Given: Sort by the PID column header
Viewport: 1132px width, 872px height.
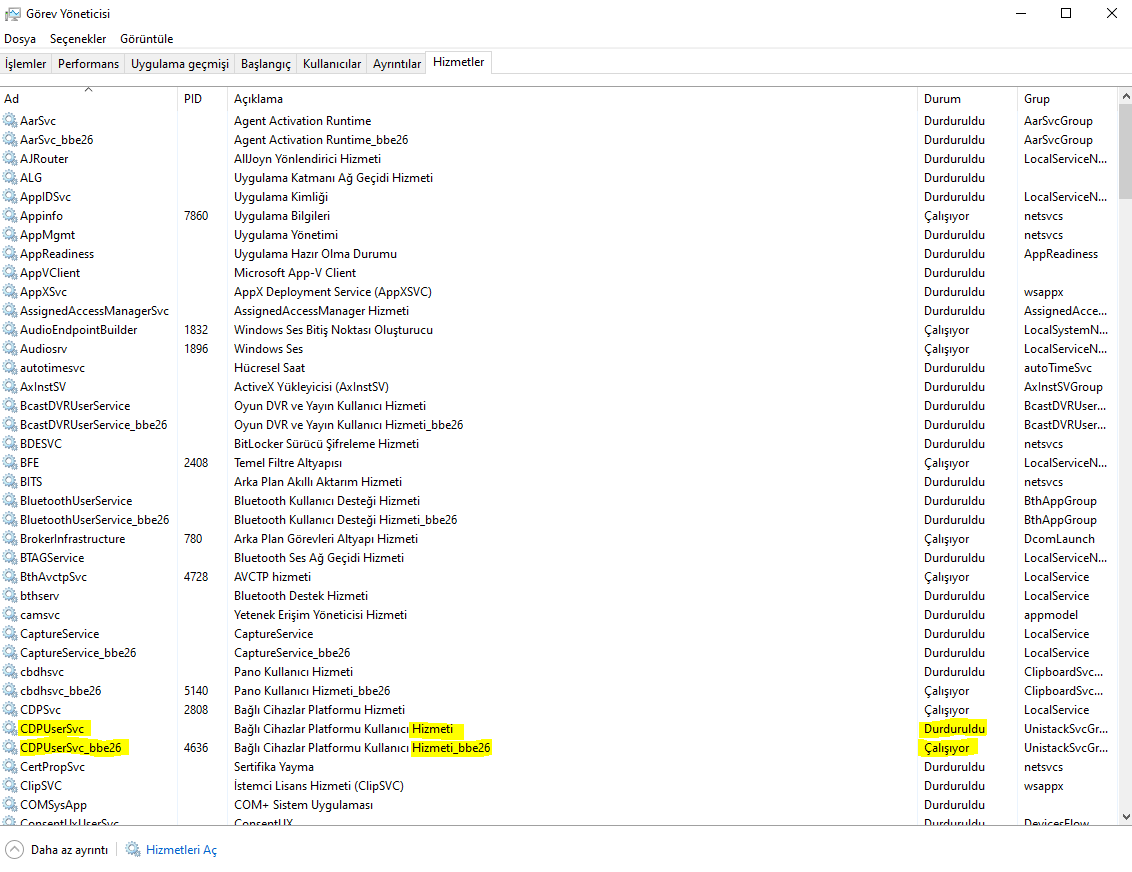Looking at the screenshot, I should click(202, 98).
